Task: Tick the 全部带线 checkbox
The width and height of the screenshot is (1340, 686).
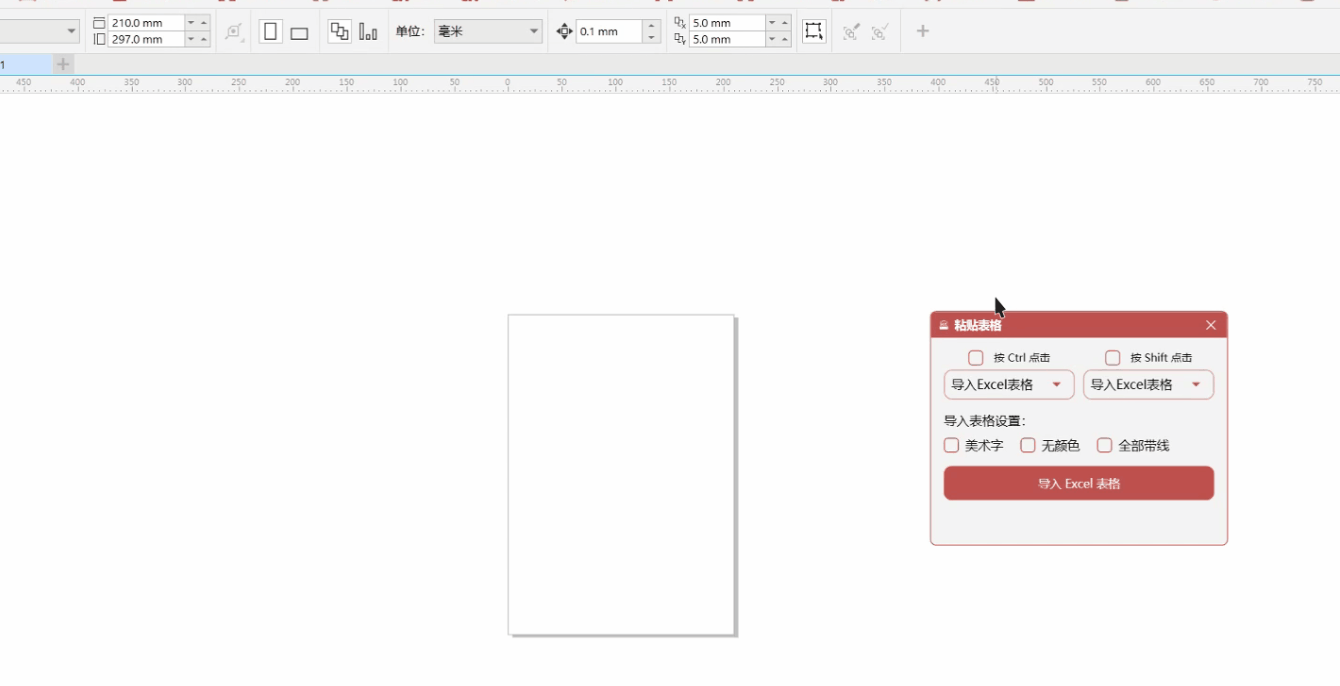Action: coord(1105,446)
